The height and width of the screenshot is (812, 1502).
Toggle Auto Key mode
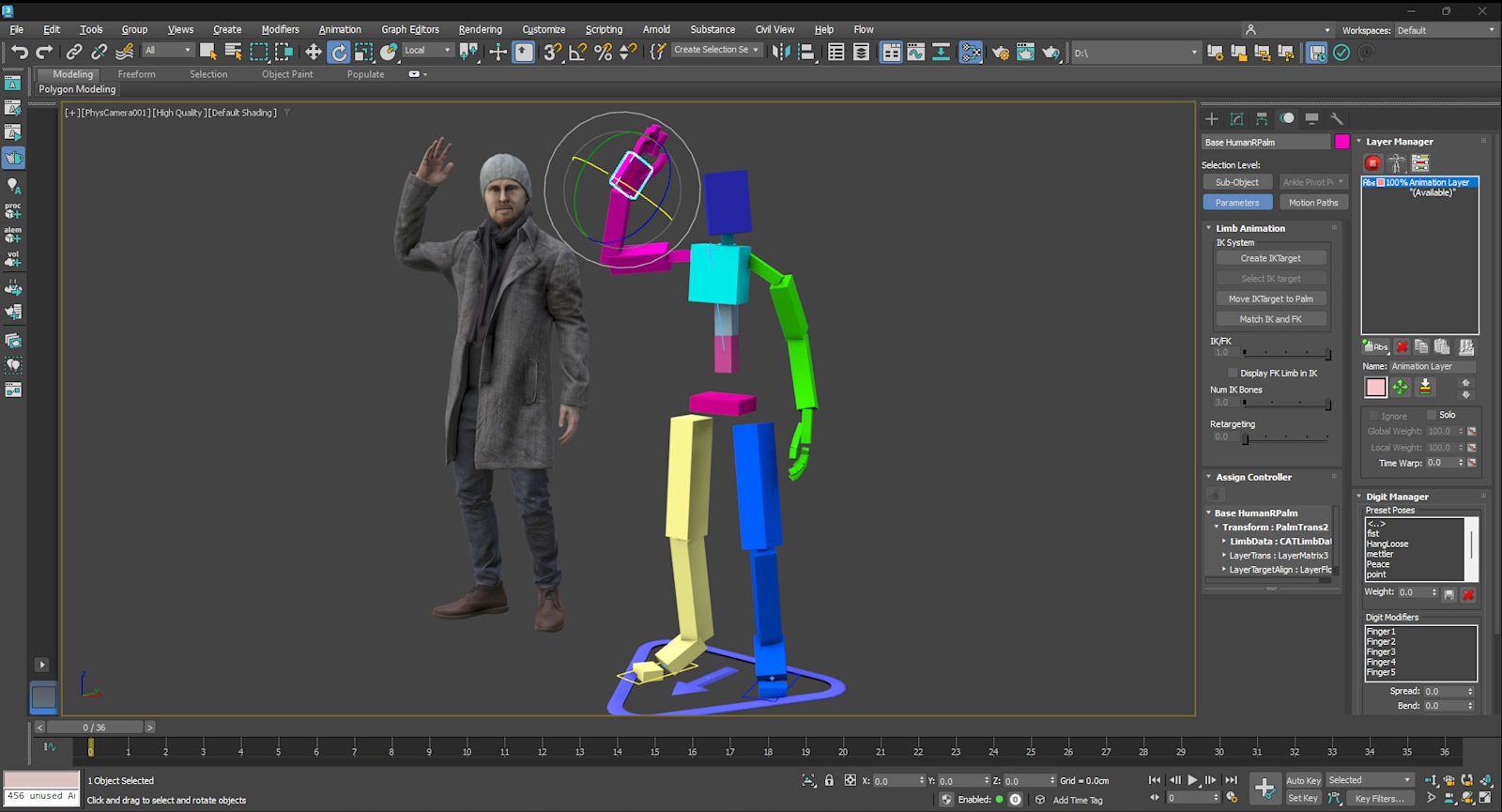[1303, 781]
